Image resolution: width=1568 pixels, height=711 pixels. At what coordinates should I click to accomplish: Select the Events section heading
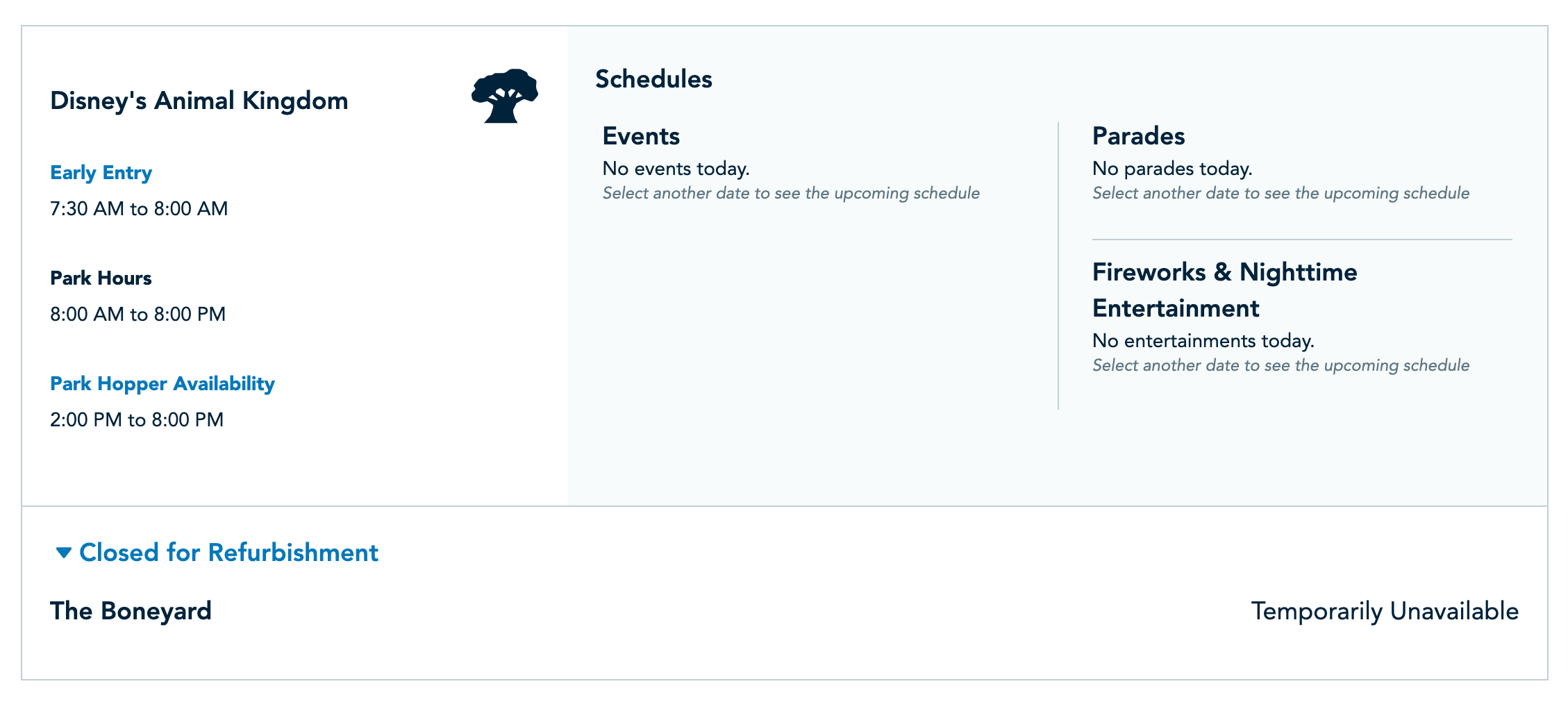coord(641,136)
